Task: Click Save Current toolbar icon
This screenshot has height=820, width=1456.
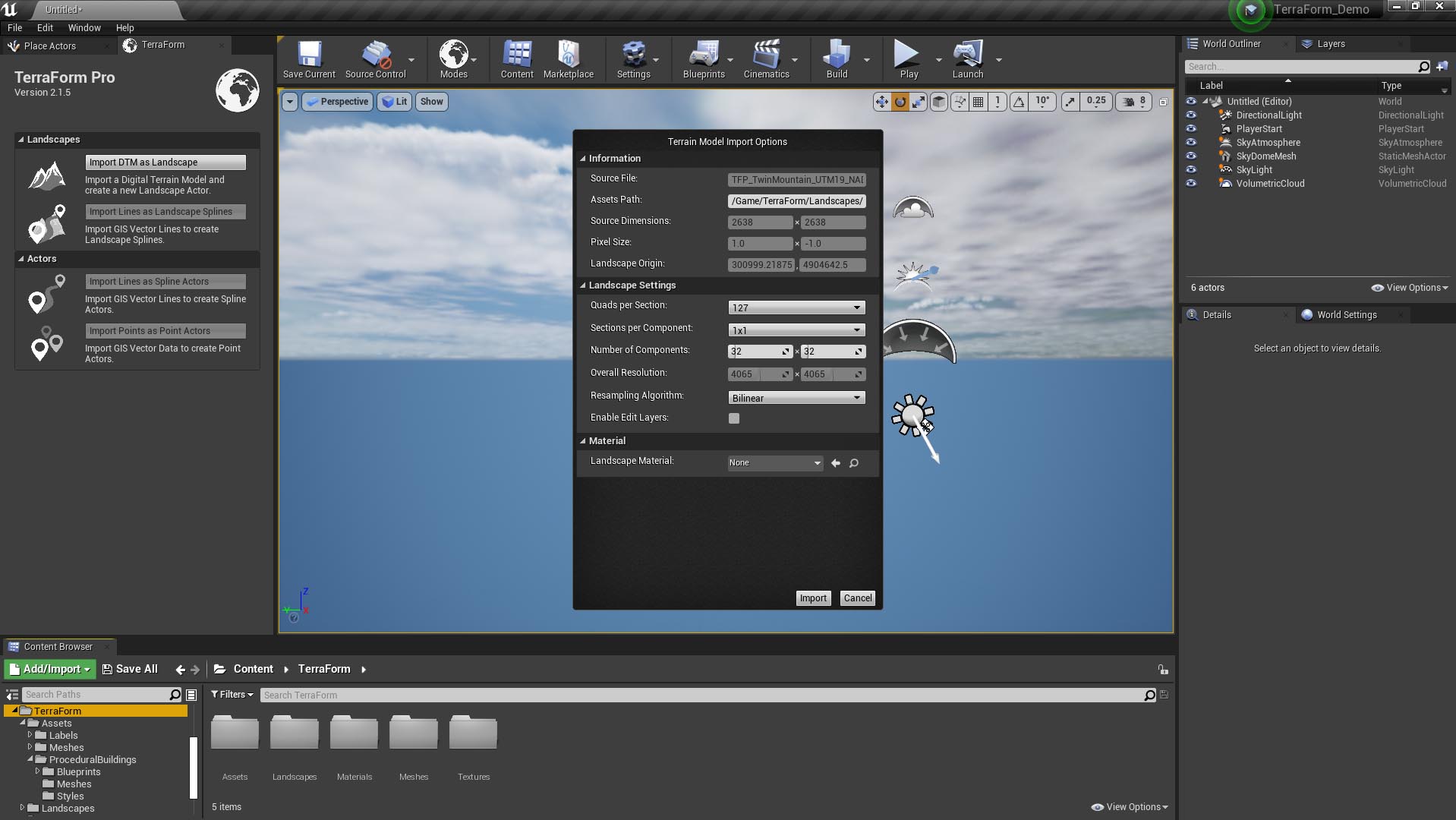Action: pyautogui.click(x=309, y=59)
